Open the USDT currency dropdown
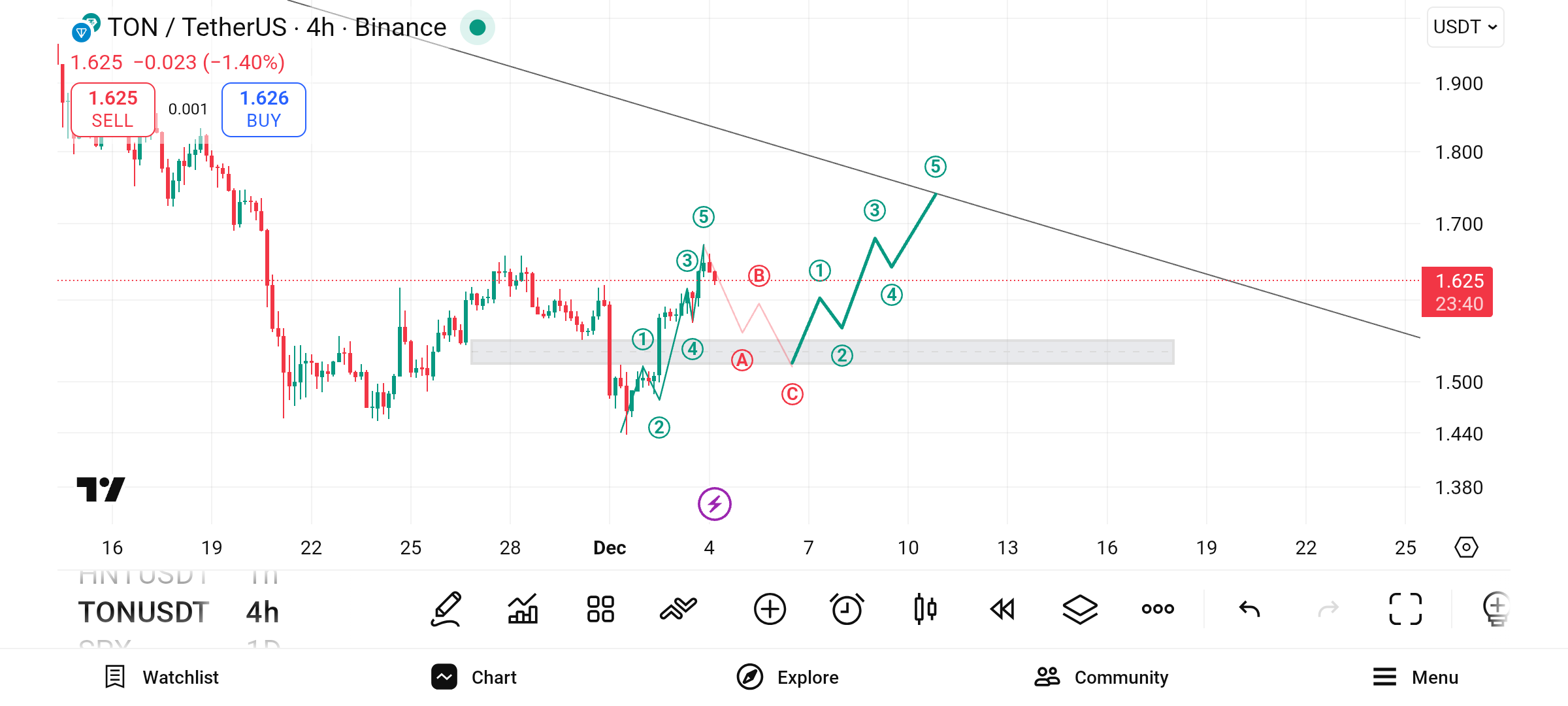This screenshot has width=1568, height=706. (1465, 27)
